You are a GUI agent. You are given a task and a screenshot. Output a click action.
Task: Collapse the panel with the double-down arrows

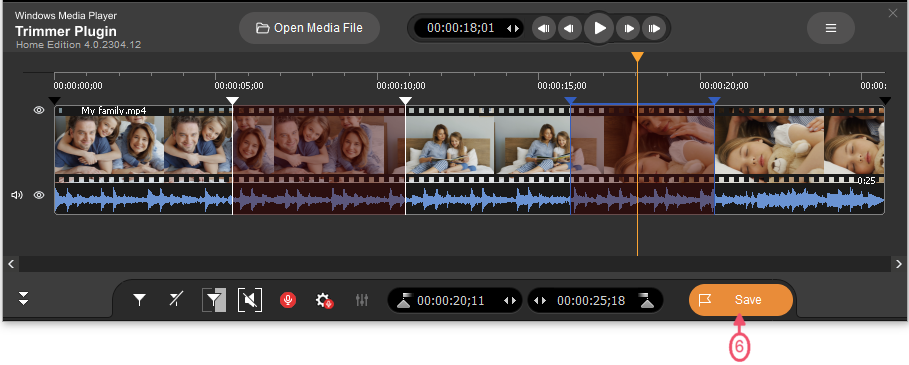[23, 299]
